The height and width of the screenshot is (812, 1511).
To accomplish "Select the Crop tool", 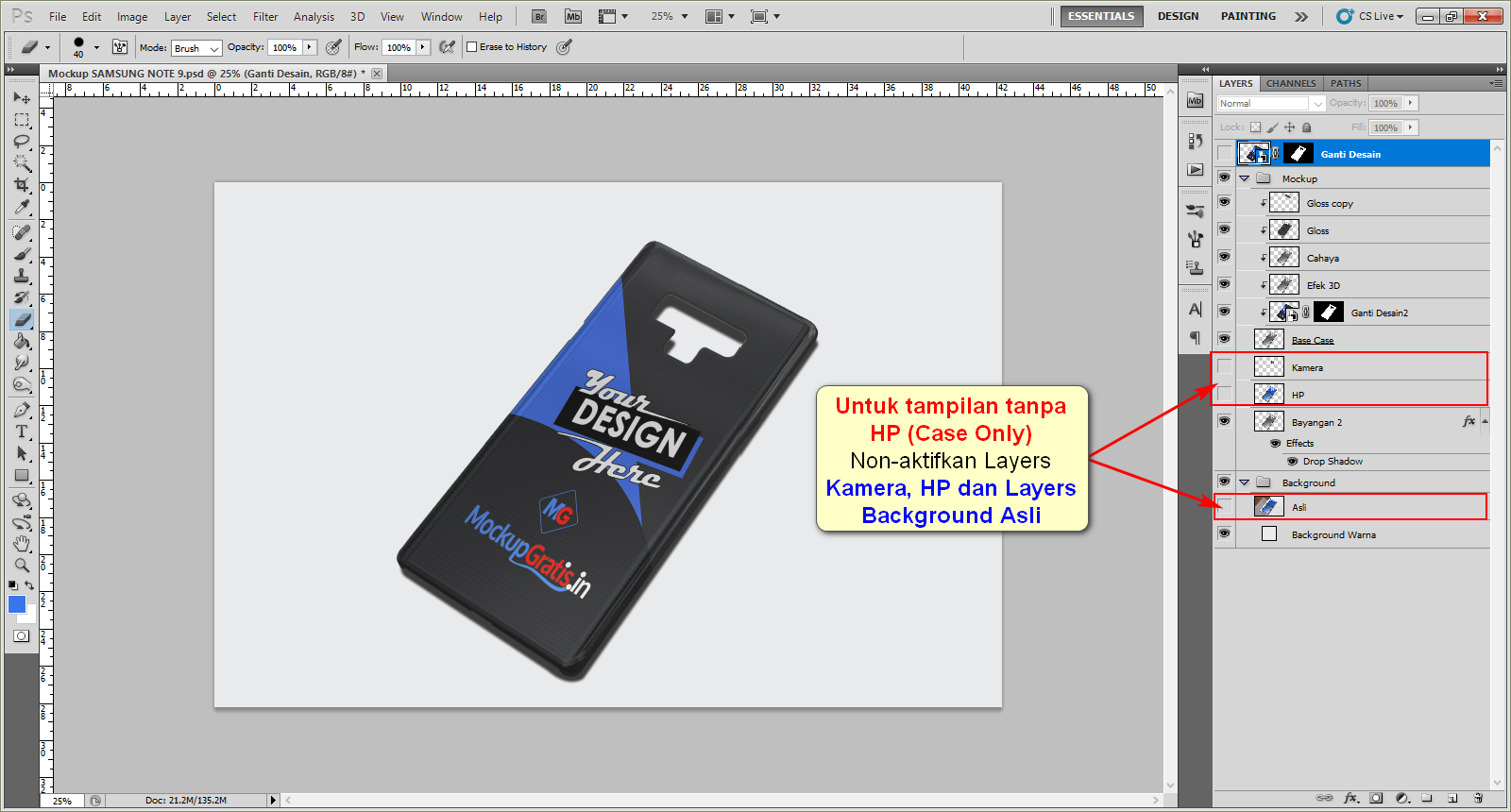I will coord(22,185).
